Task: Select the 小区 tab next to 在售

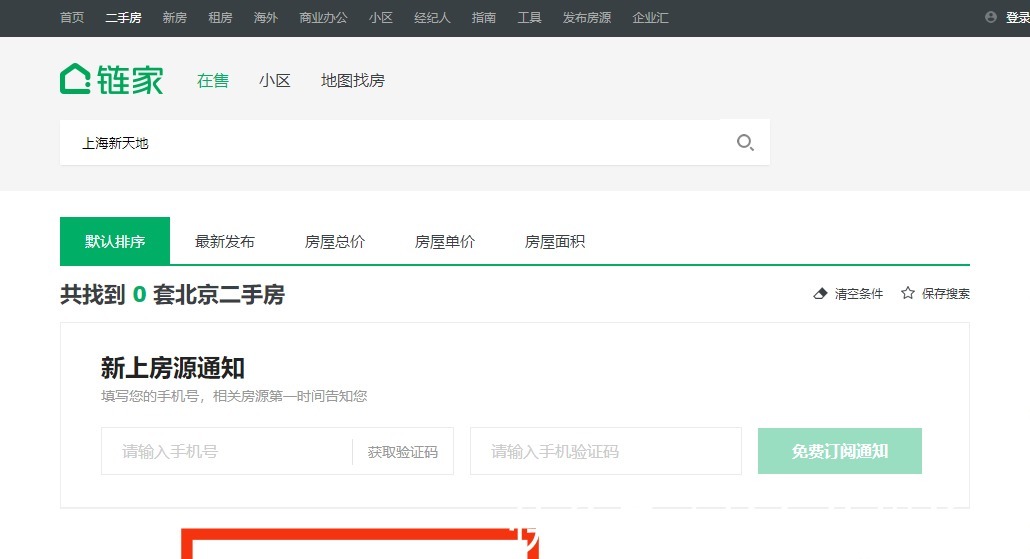Action: coord(275,80)
